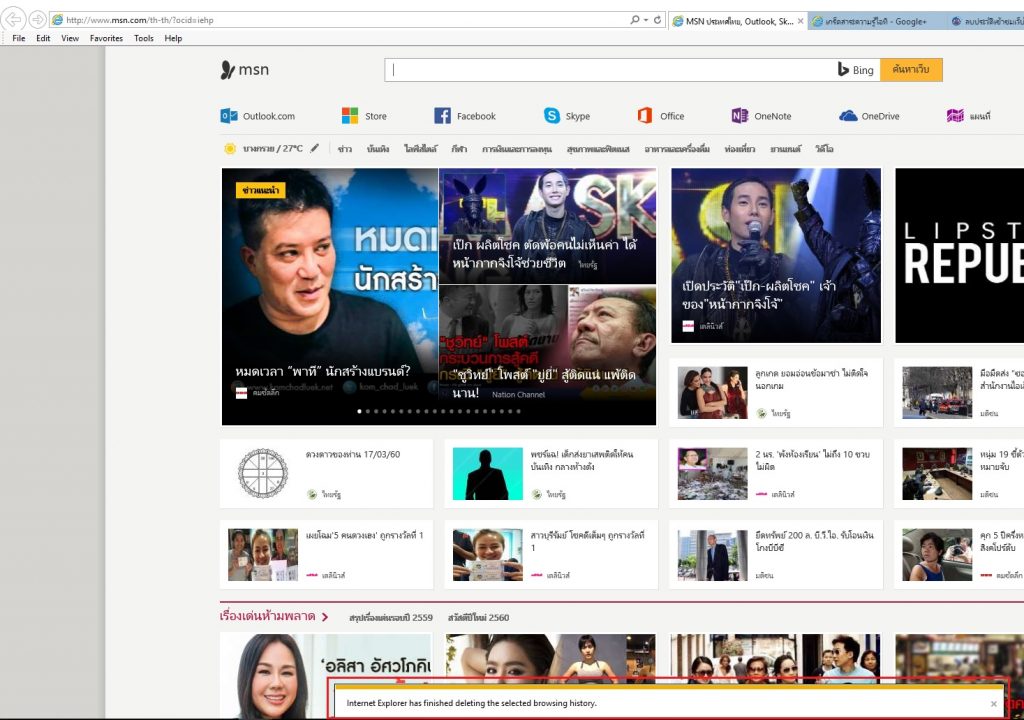1024x720 pixels.
Task: Open OneNote via its icon
Action: [738, 115]
